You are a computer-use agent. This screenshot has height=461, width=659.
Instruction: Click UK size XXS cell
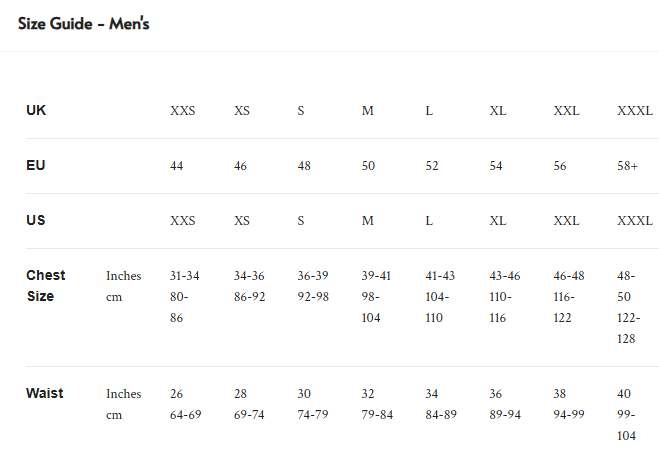pos(182,111)
